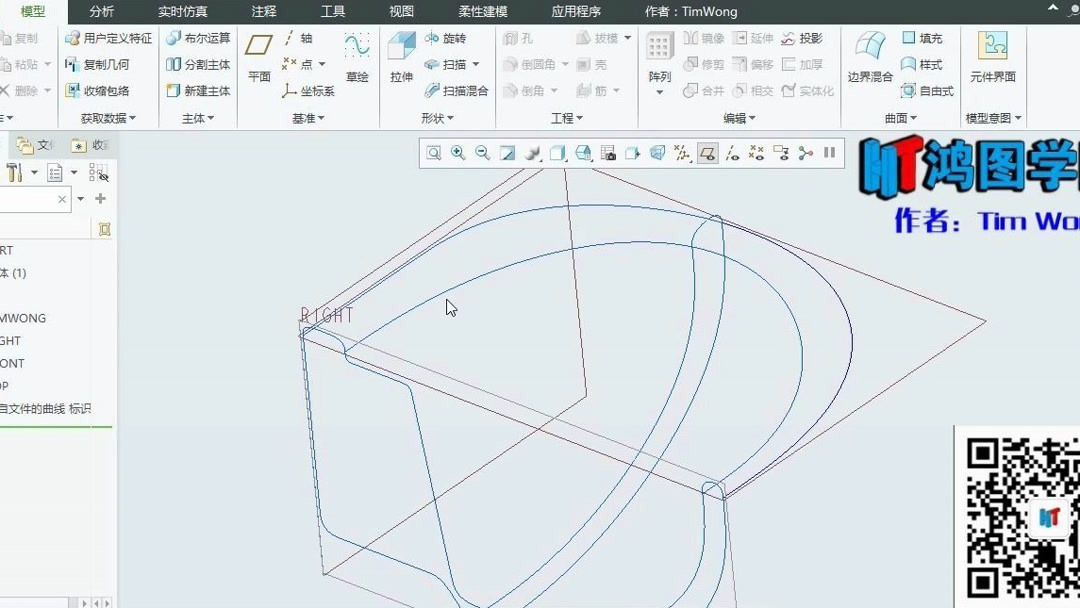Toggle point display visibility
This screenshot has width=1080, height=608.
click(757, 153)
